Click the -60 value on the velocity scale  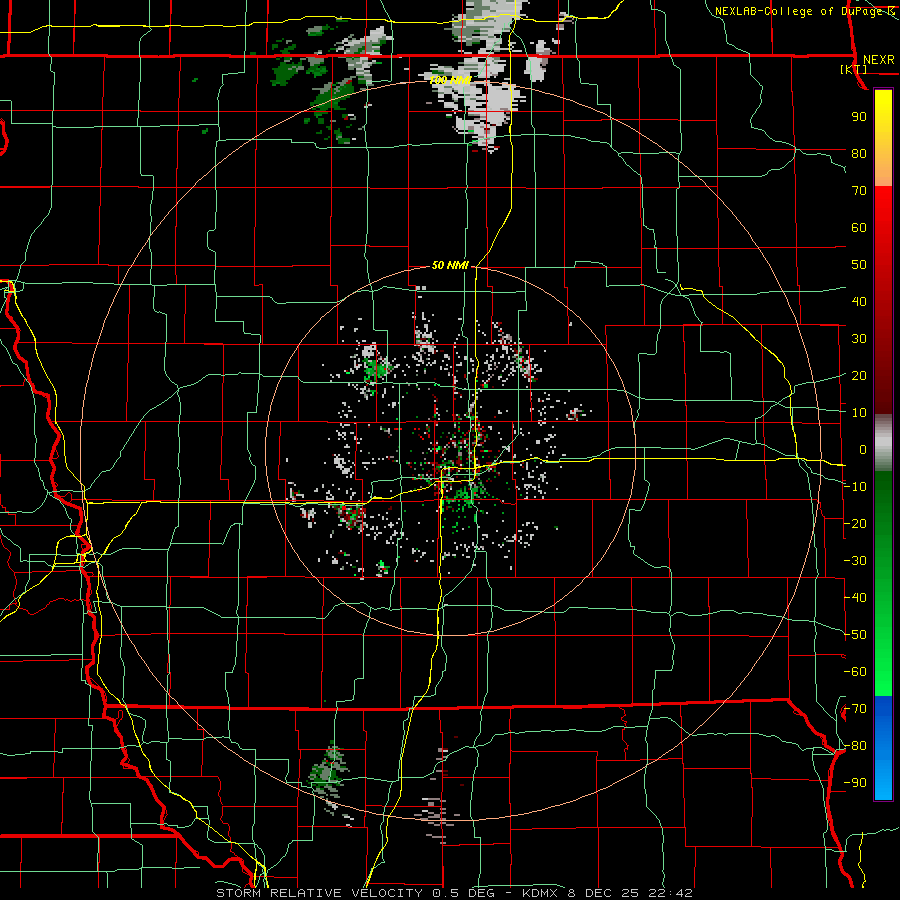(x=855, y=672)
